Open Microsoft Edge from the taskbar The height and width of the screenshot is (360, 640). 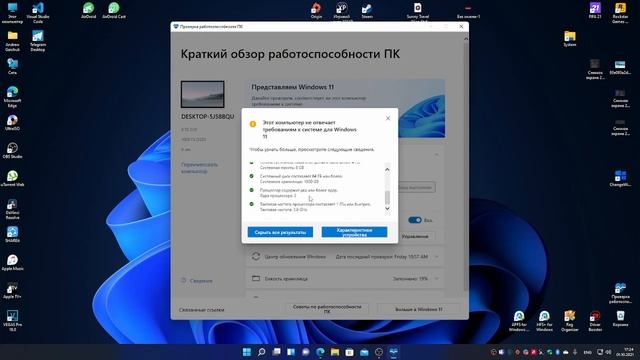click(320, 352)
